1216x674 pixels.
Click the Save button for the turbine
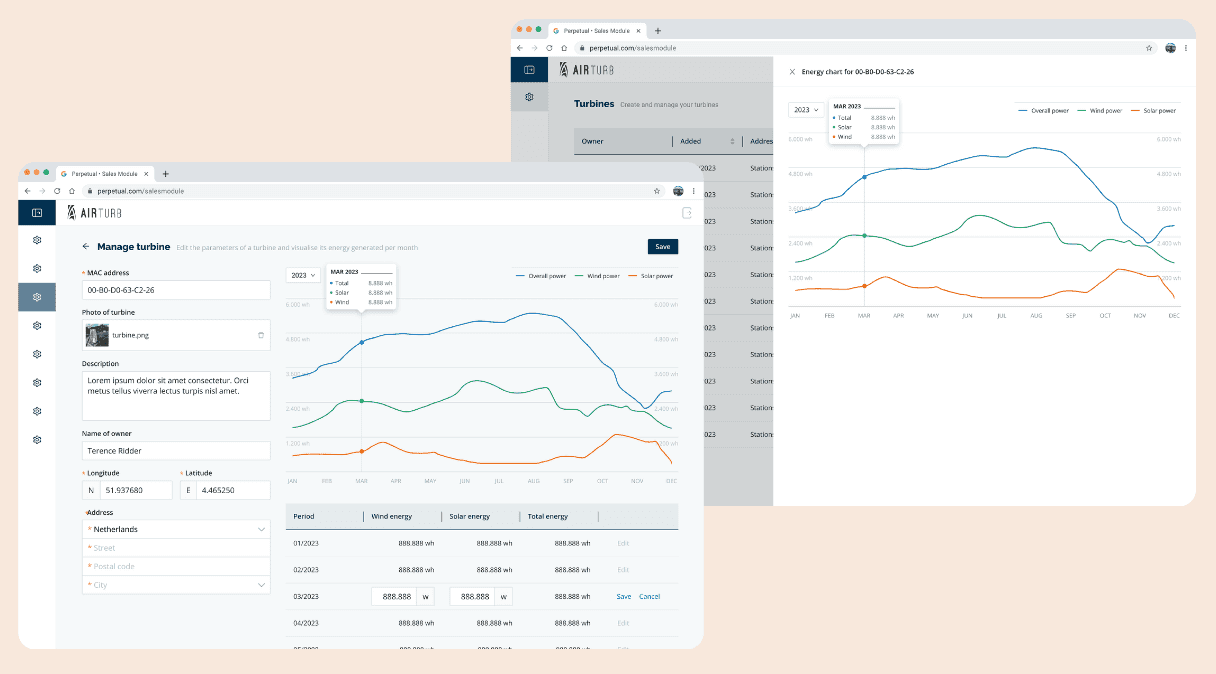[x=663, y=246]
